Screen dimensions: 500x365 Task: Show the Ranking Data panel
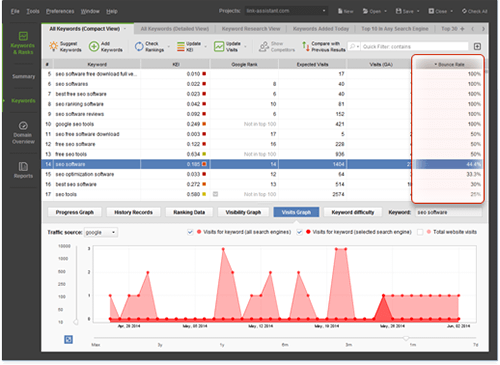(189, 212)
